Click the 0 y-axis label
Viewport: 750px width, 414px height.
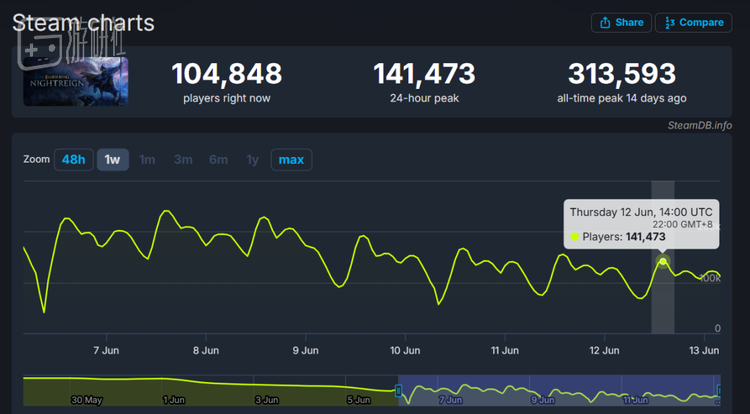point(717,328)
